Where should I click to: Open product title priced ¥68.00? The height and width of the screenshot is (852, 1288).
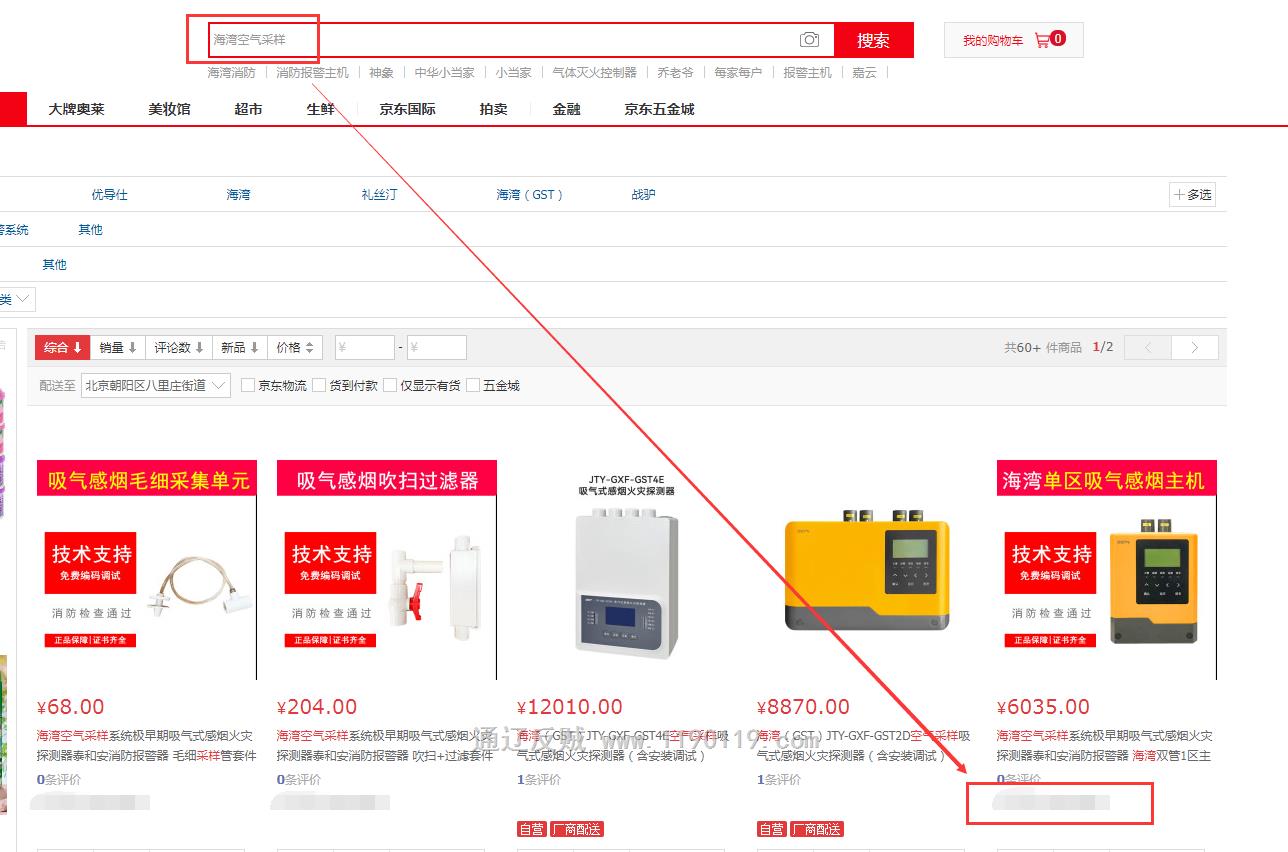pos(147,746)
